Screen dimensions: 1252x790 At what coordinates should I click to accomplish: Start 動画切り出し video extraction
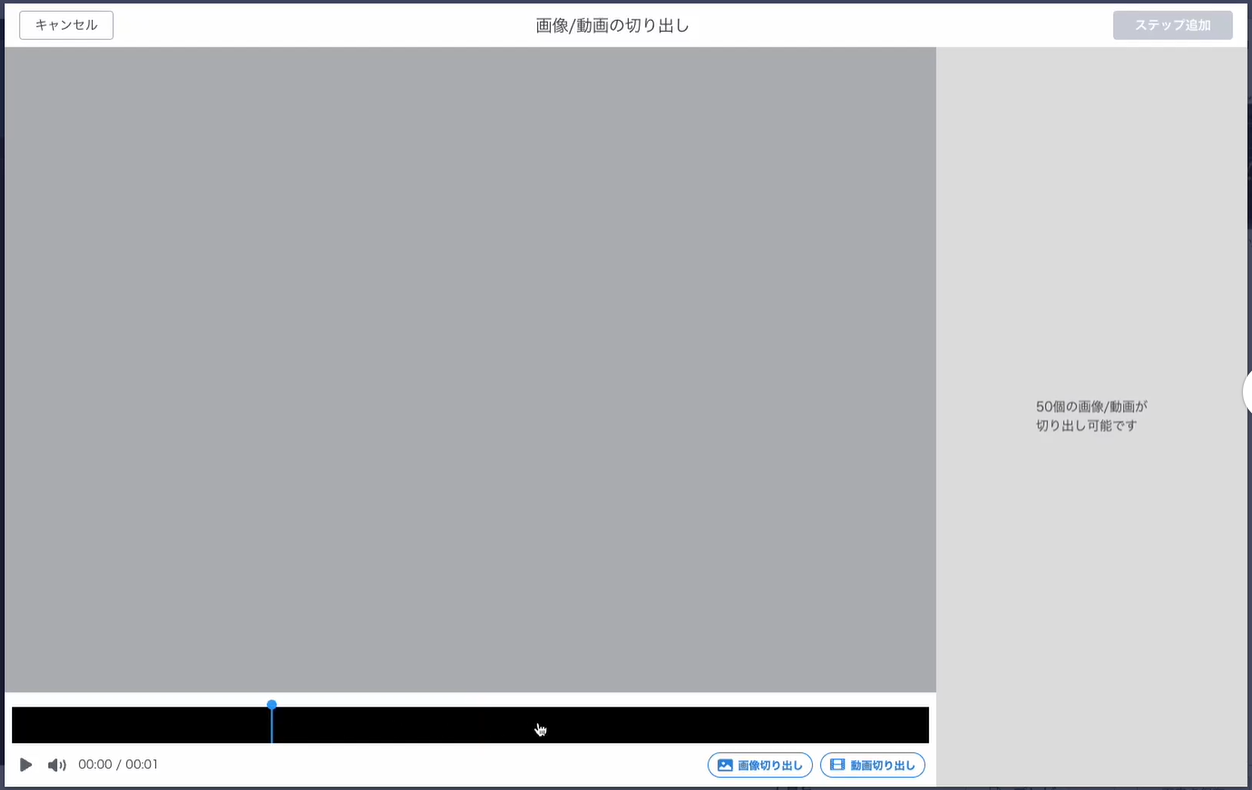click(872, 764)
